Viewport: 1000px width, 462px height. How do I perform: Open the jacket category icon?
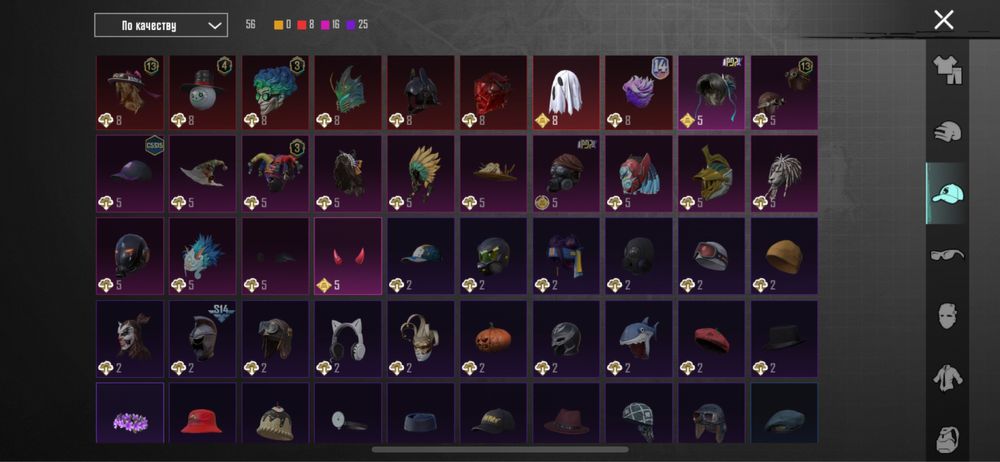pos(947,378)
